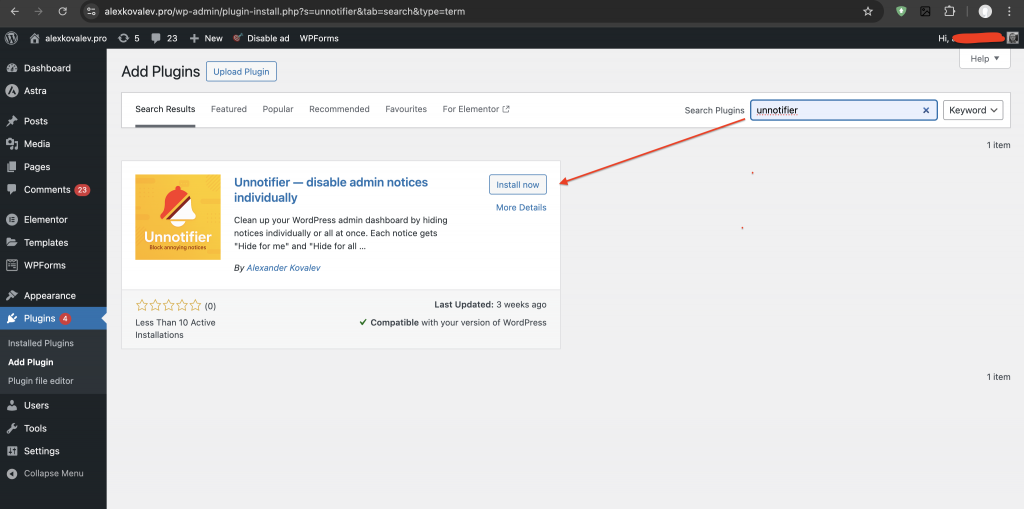The image size is (1024, 509).
Task: Open the More Details link
Action: 521,208
